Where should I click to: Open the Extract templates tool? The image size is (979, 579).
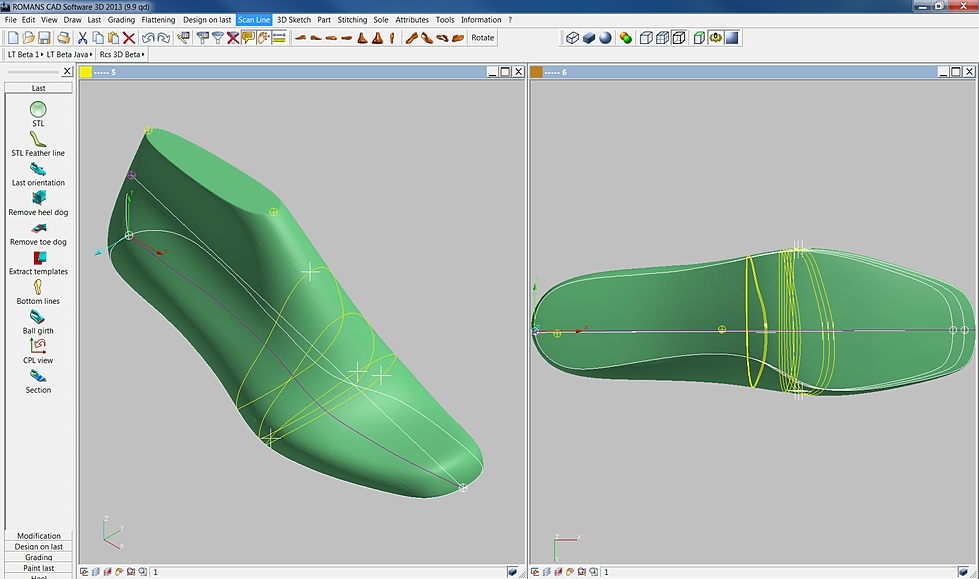pos(38,263)
